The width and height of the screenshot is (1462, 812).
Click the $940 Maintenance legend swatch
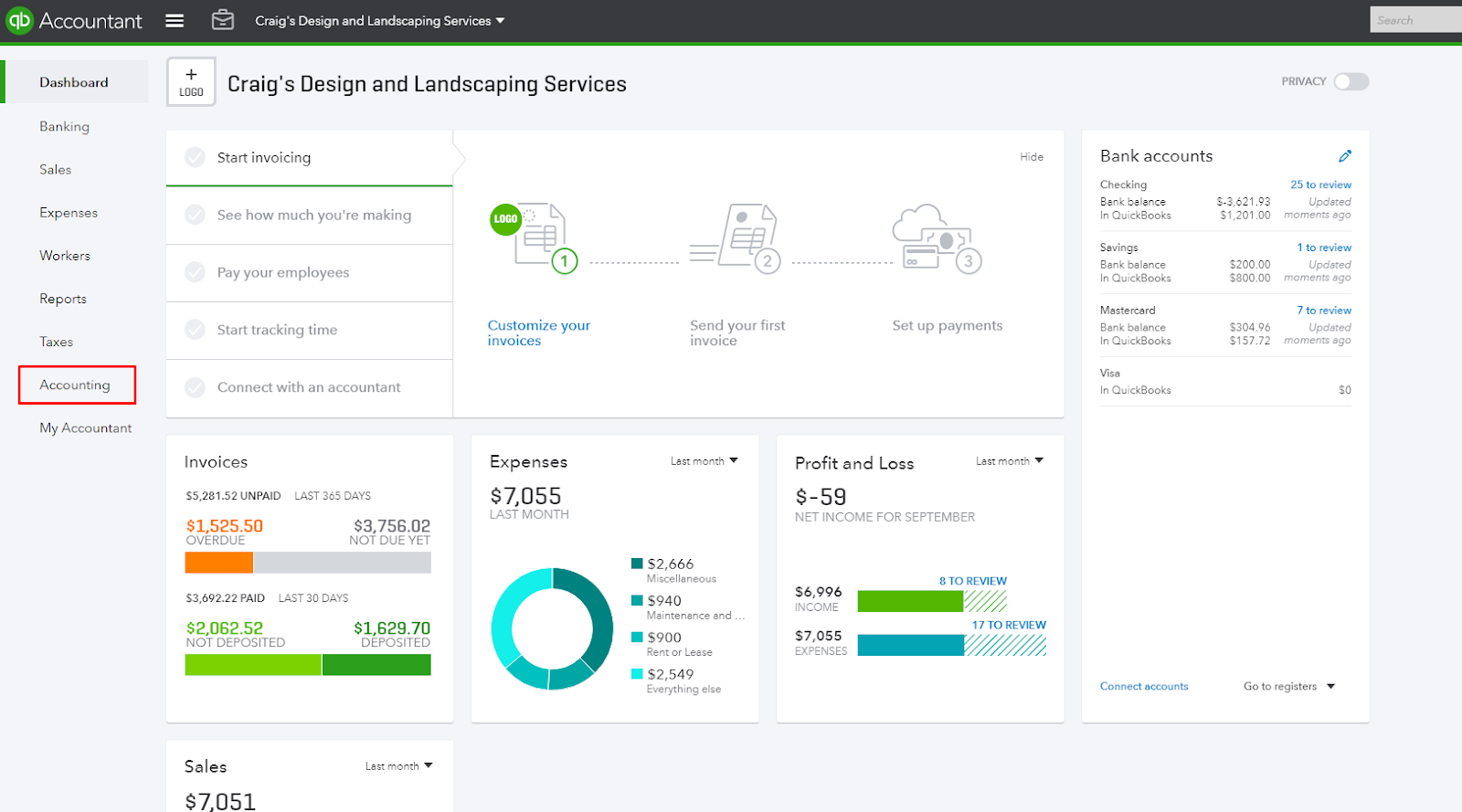coord(637,600)
